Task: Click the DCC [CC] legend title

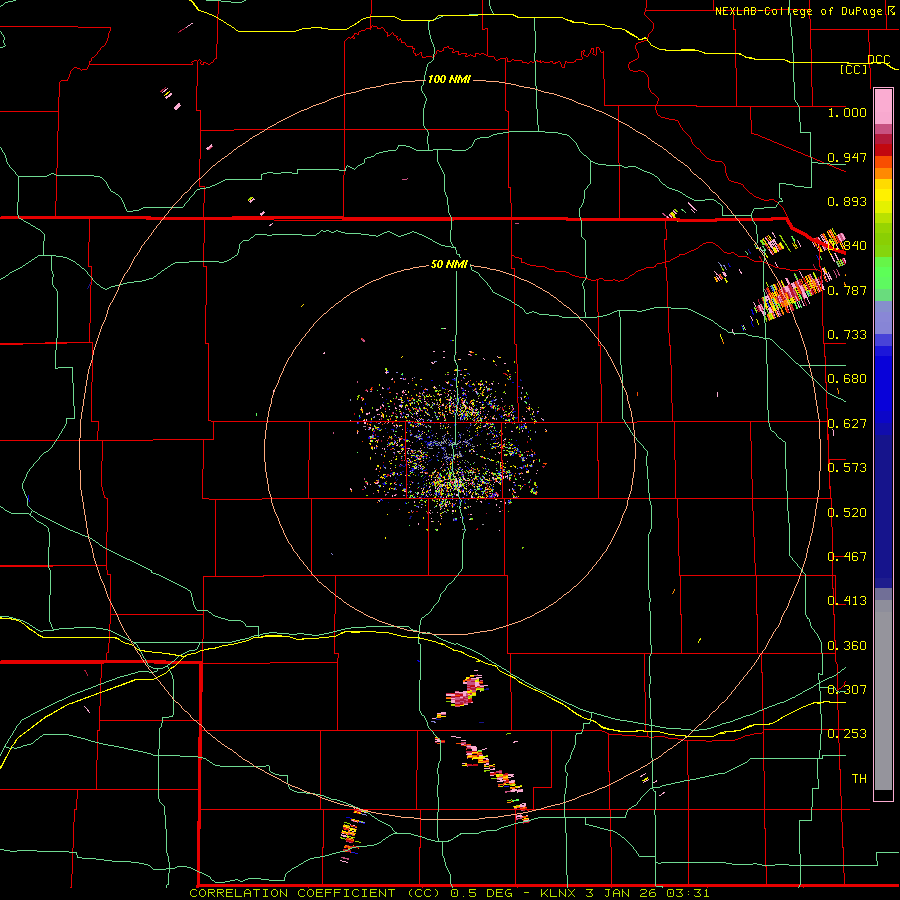Action: click(866, 64)
